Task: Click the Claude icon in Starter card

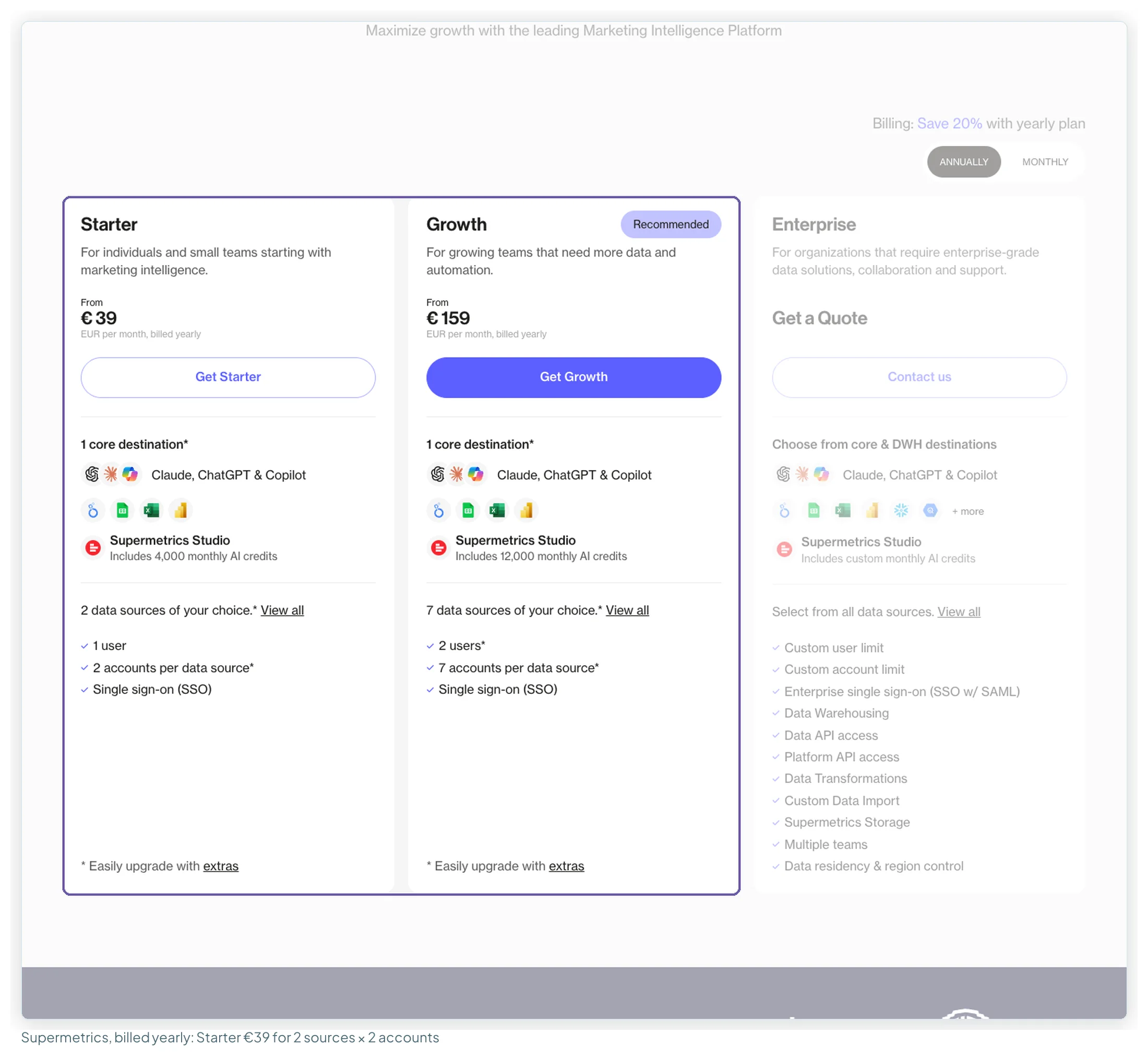Action: [111, 475]
